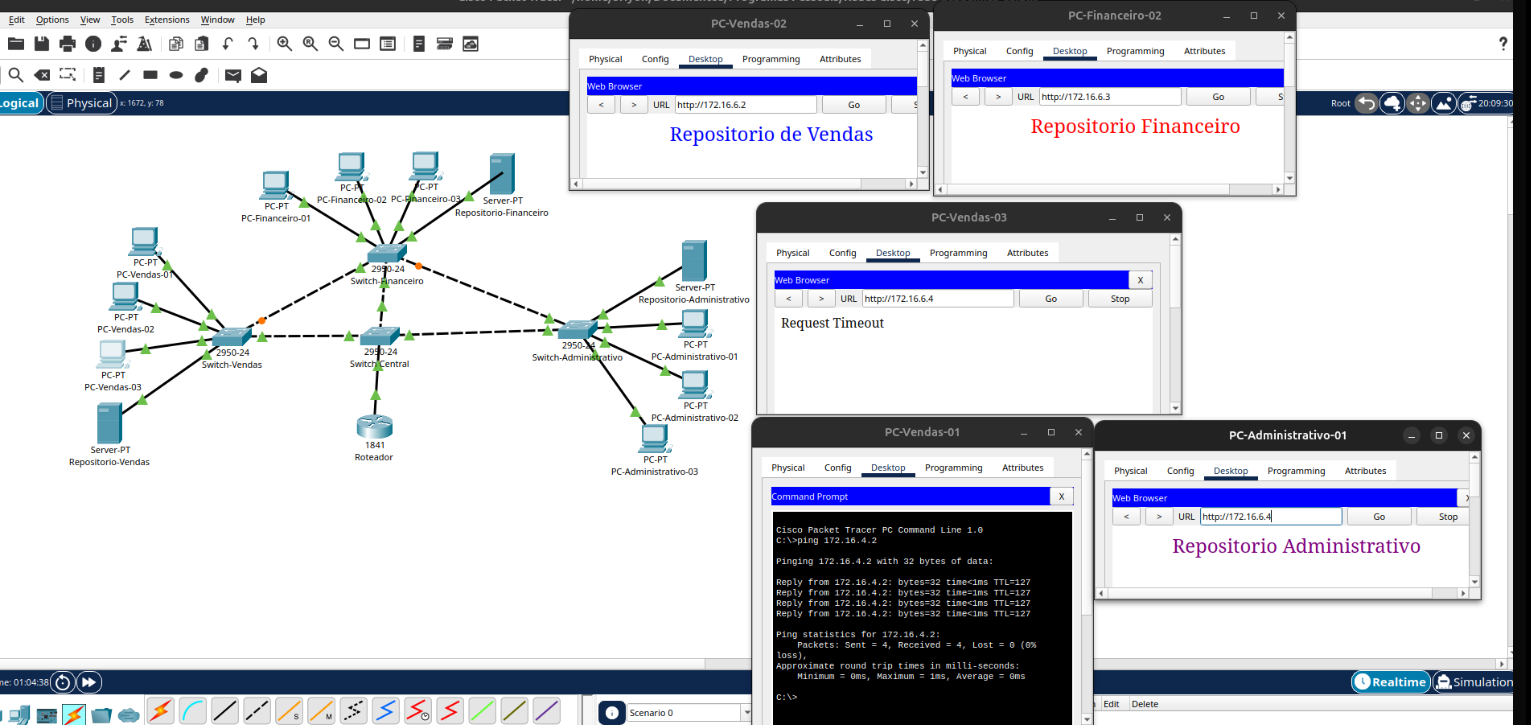The width and height of the screenshot is (1531, 725).
Task: Go back in PC-Vendas-03 browser
Action: pos(789,299)
